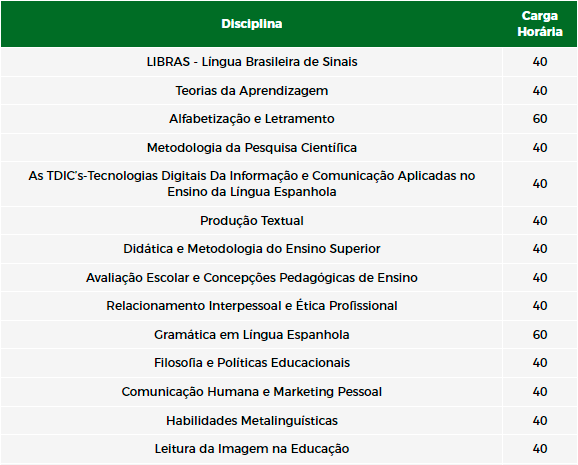Select Leitura da Imagem na Educação
This screenshot has width=578, height=465.
point(251,449)
